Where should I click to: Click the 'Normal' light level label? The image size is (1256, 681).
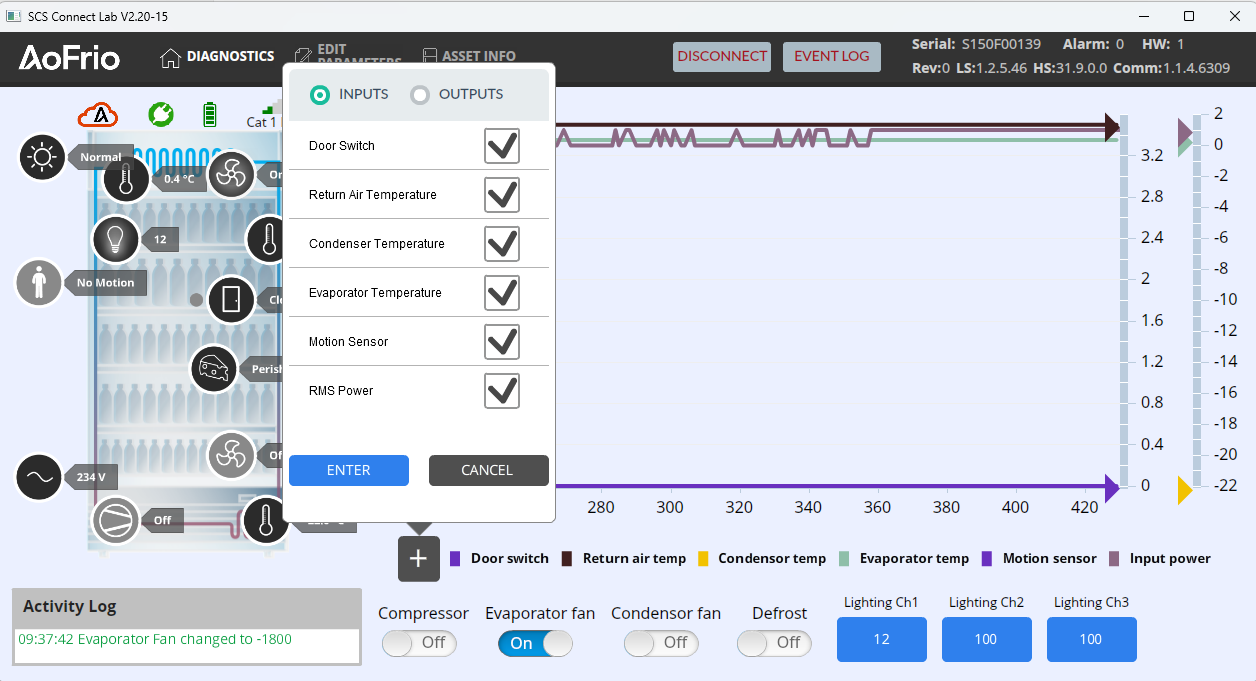click(x=100, y=157)
